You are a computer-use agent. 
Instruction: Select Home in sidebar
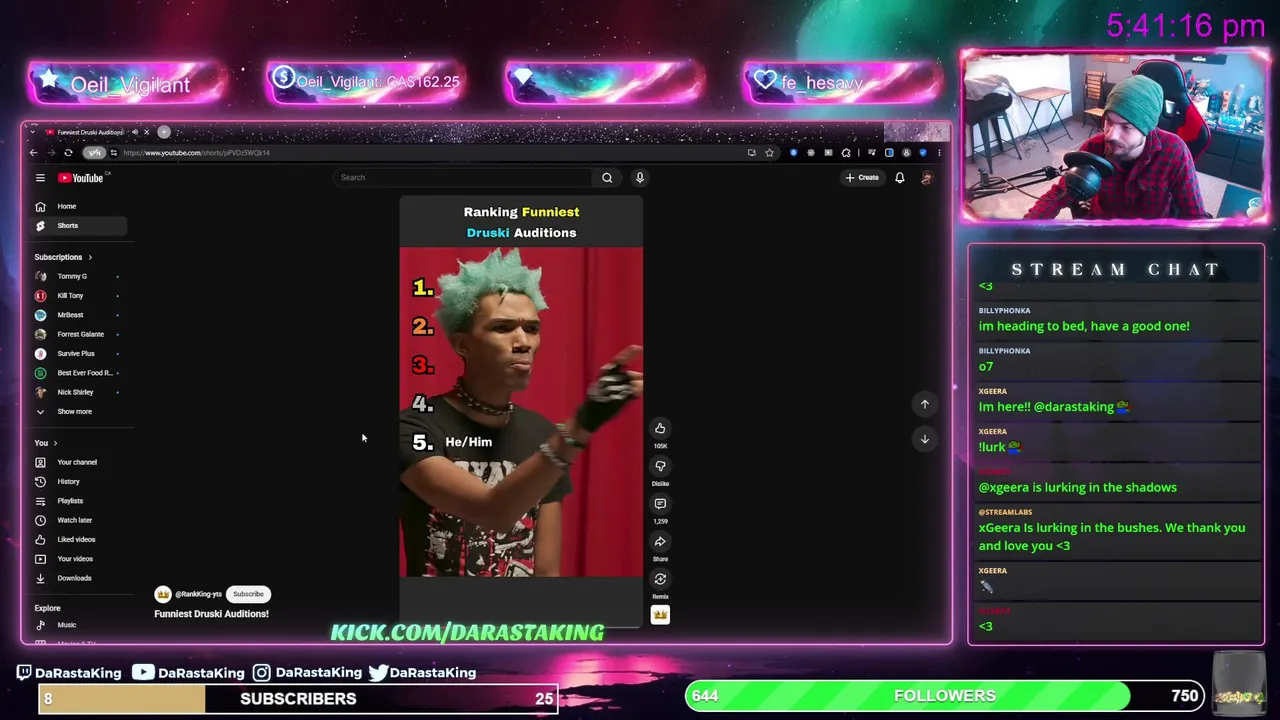(79, 206)
